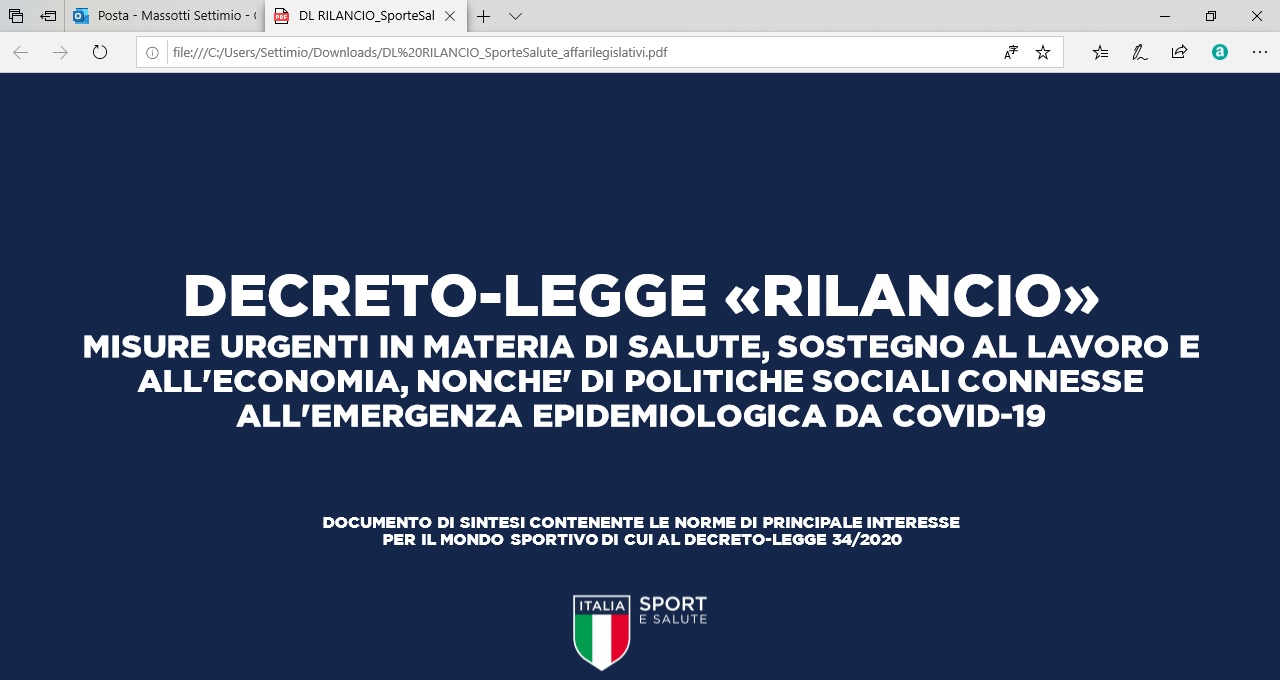Image resolution: width=1280 pixels, height=680 pixels.
Task: Open the Add notes (annotate) pen tool
Action: pyautogui.click(x=1139, y=52)
